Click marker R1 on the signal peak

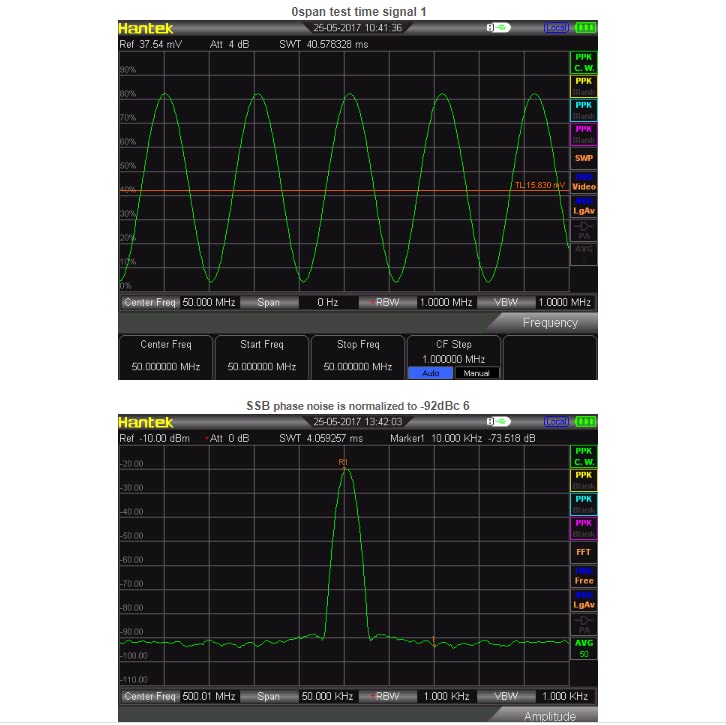point(343,463)
